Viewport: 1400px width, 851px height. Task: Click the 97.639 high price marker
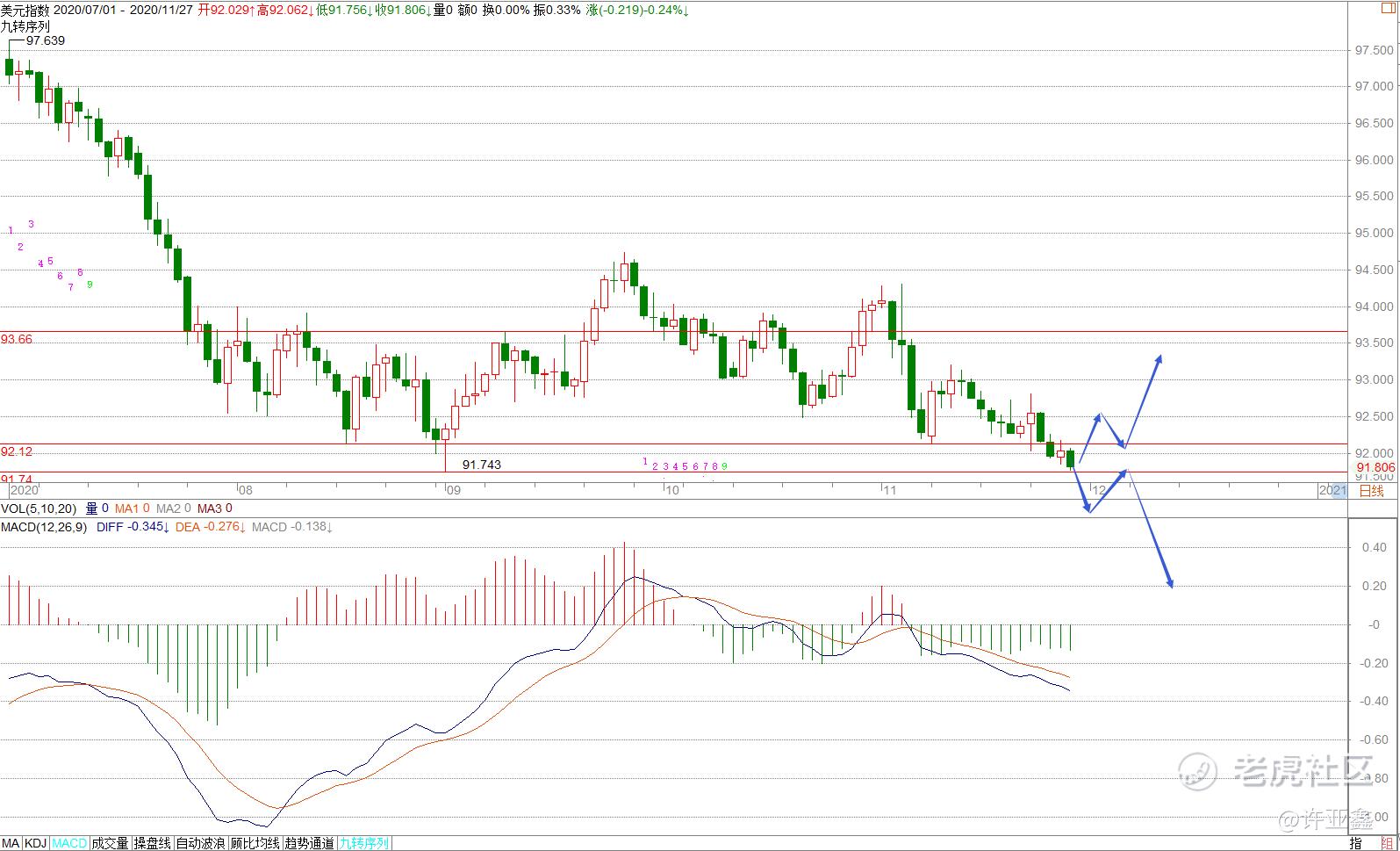(x=46, y=40)
